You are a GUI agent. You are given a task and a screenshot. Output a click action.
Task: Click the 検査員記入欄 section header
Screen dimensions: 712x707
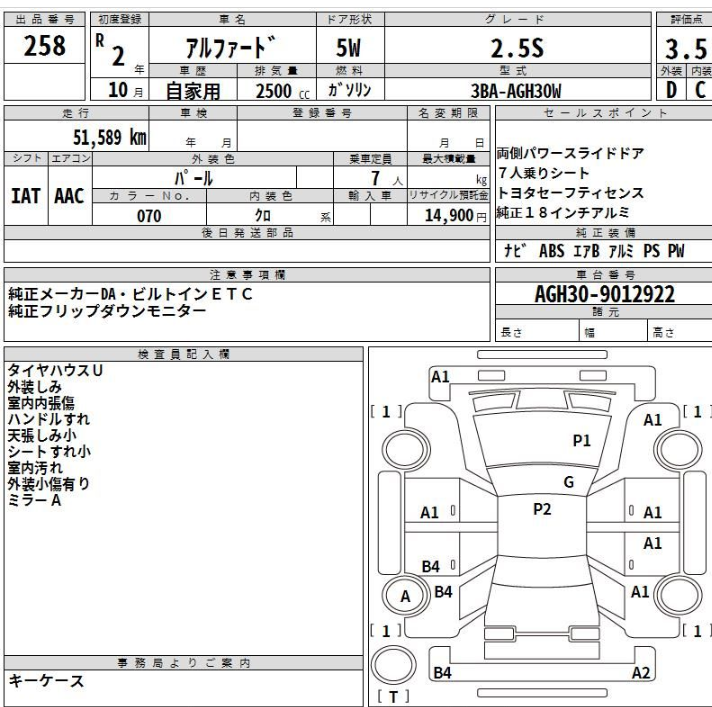(x=184, y=354)
